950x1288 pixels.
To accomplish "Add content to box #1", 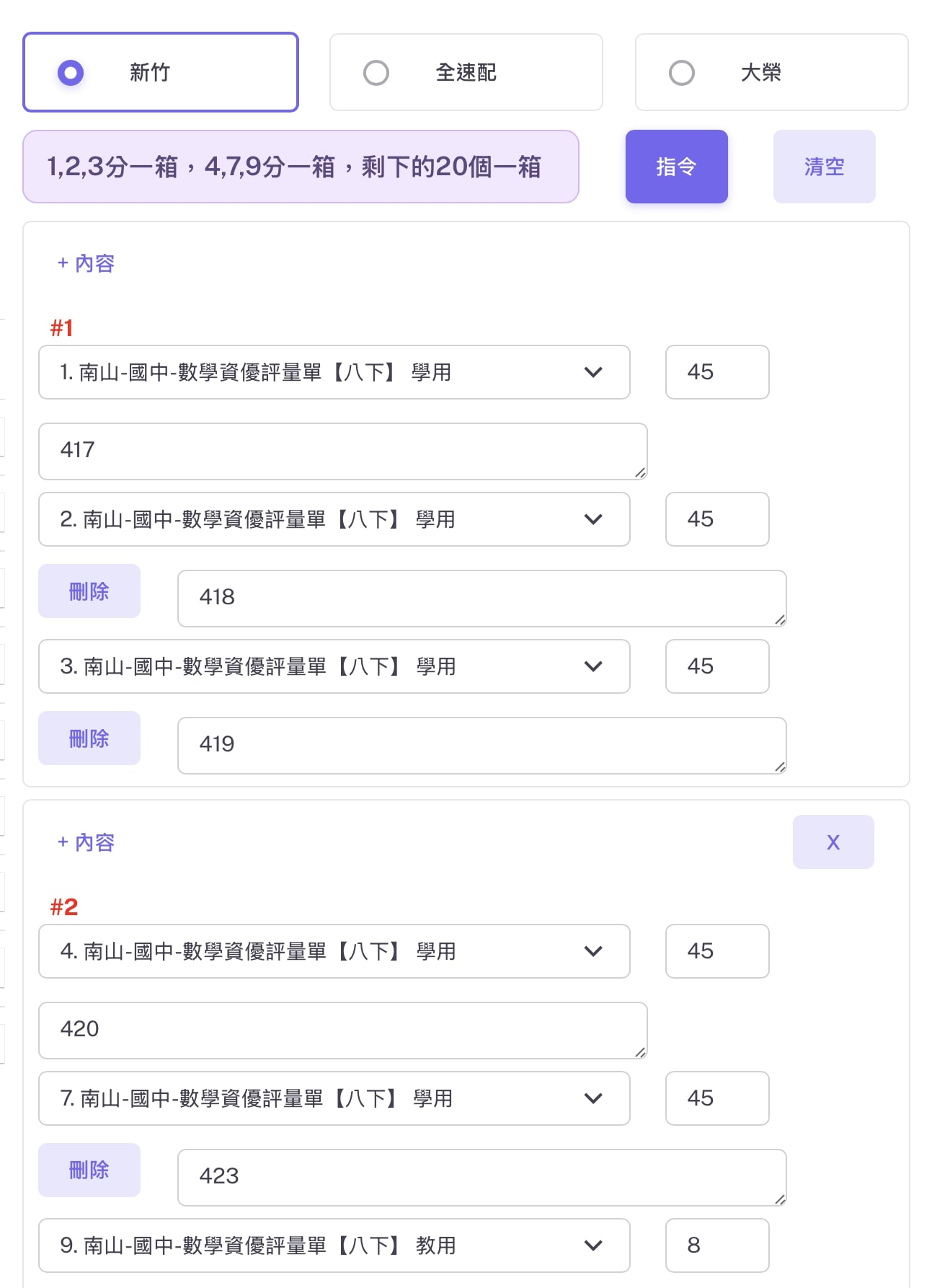I will tap(86, 264).
